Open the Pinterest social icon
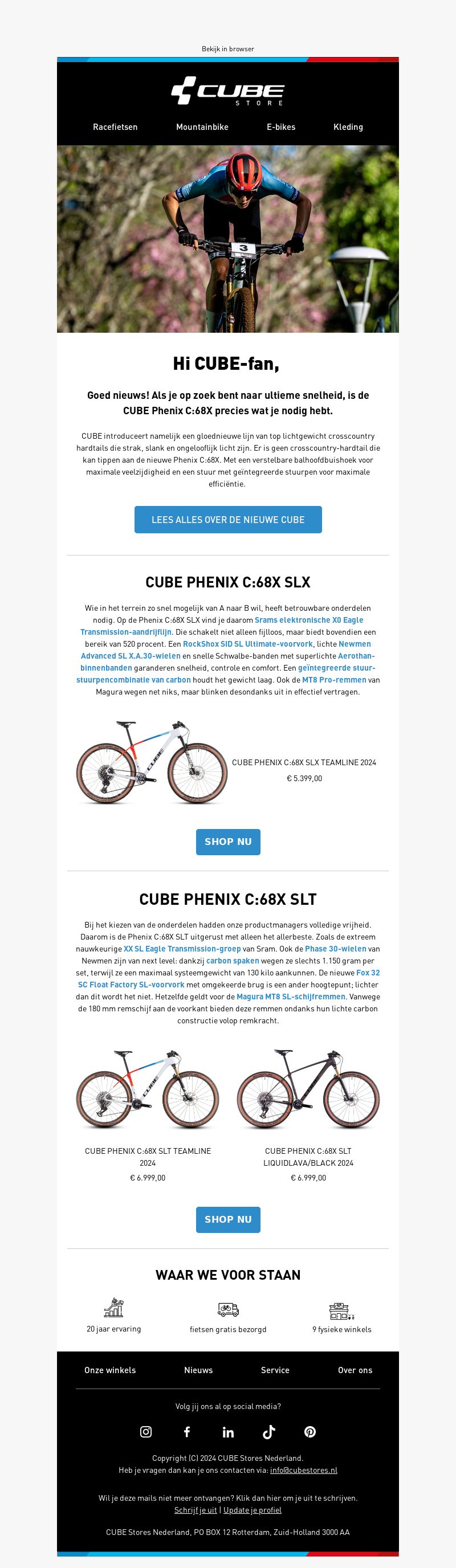This screenshot has width=456, height=1568. click(310, 1432)
